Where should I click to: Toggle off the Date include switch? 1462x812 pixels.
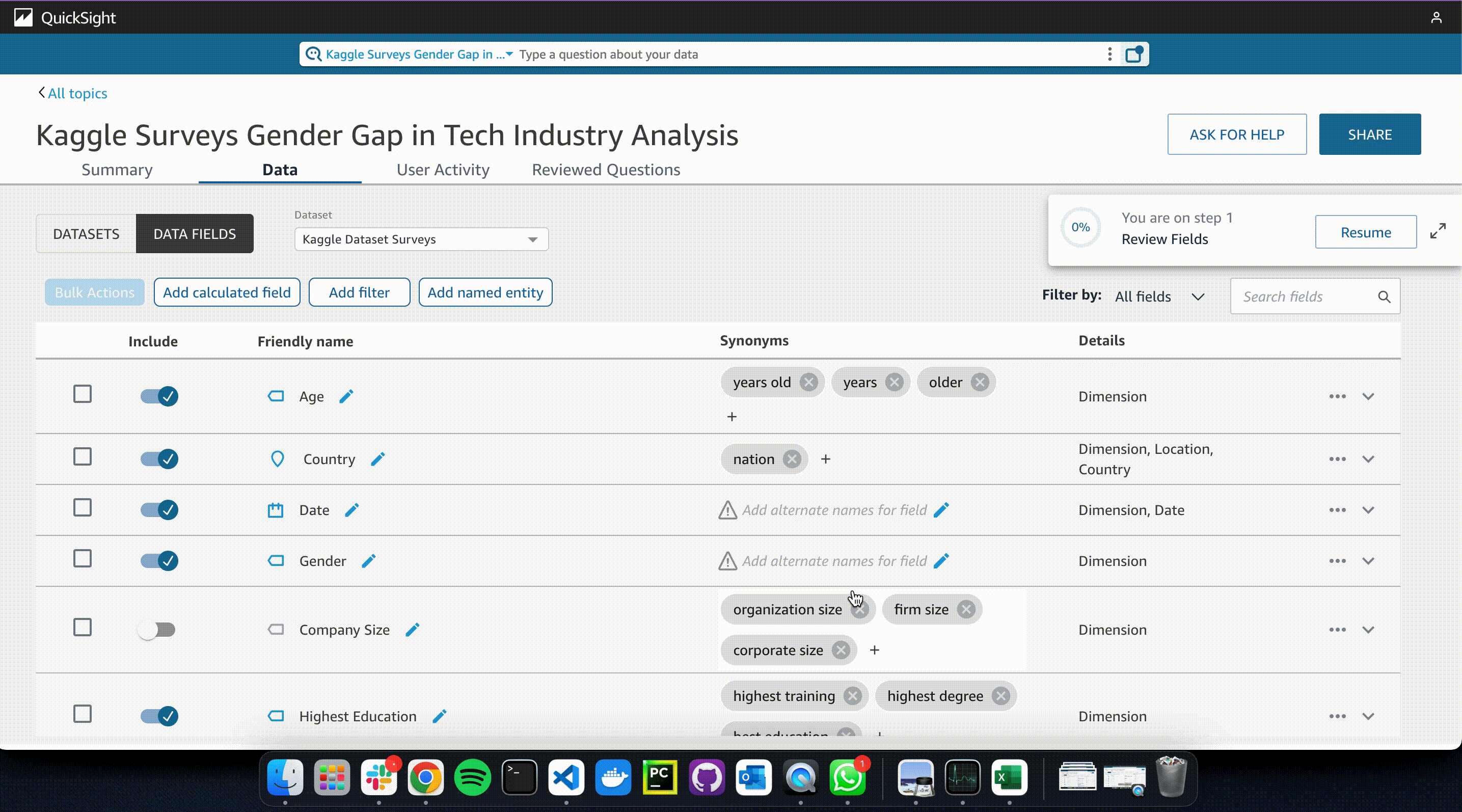pos(159,509)
